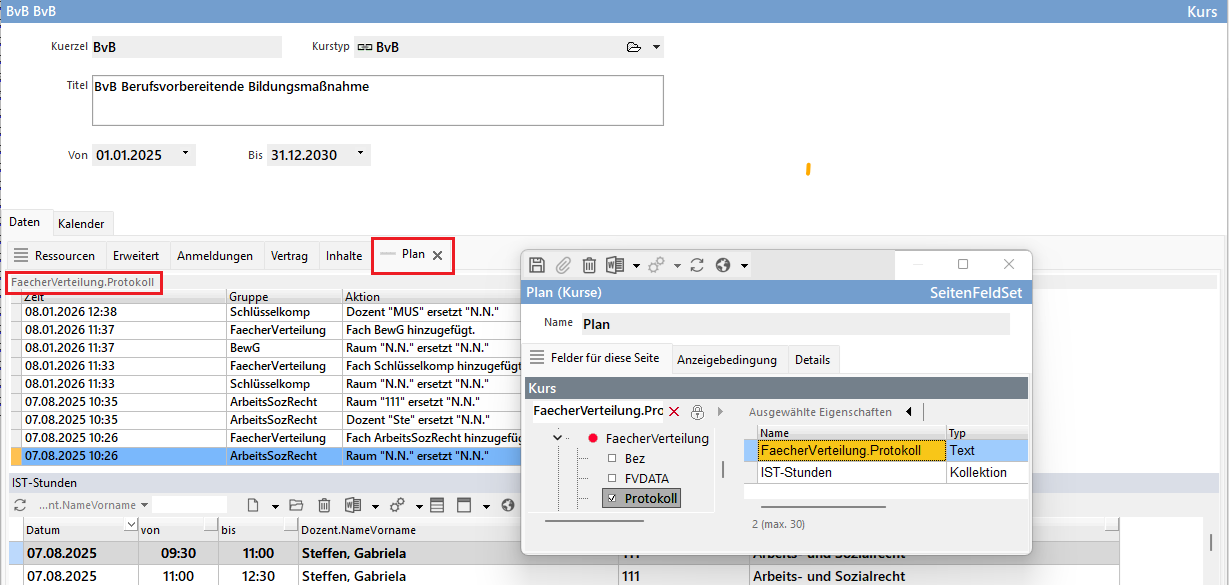
Task: Click the globe icon in Plan dialog toolbar
Action: tap(723, 265)
